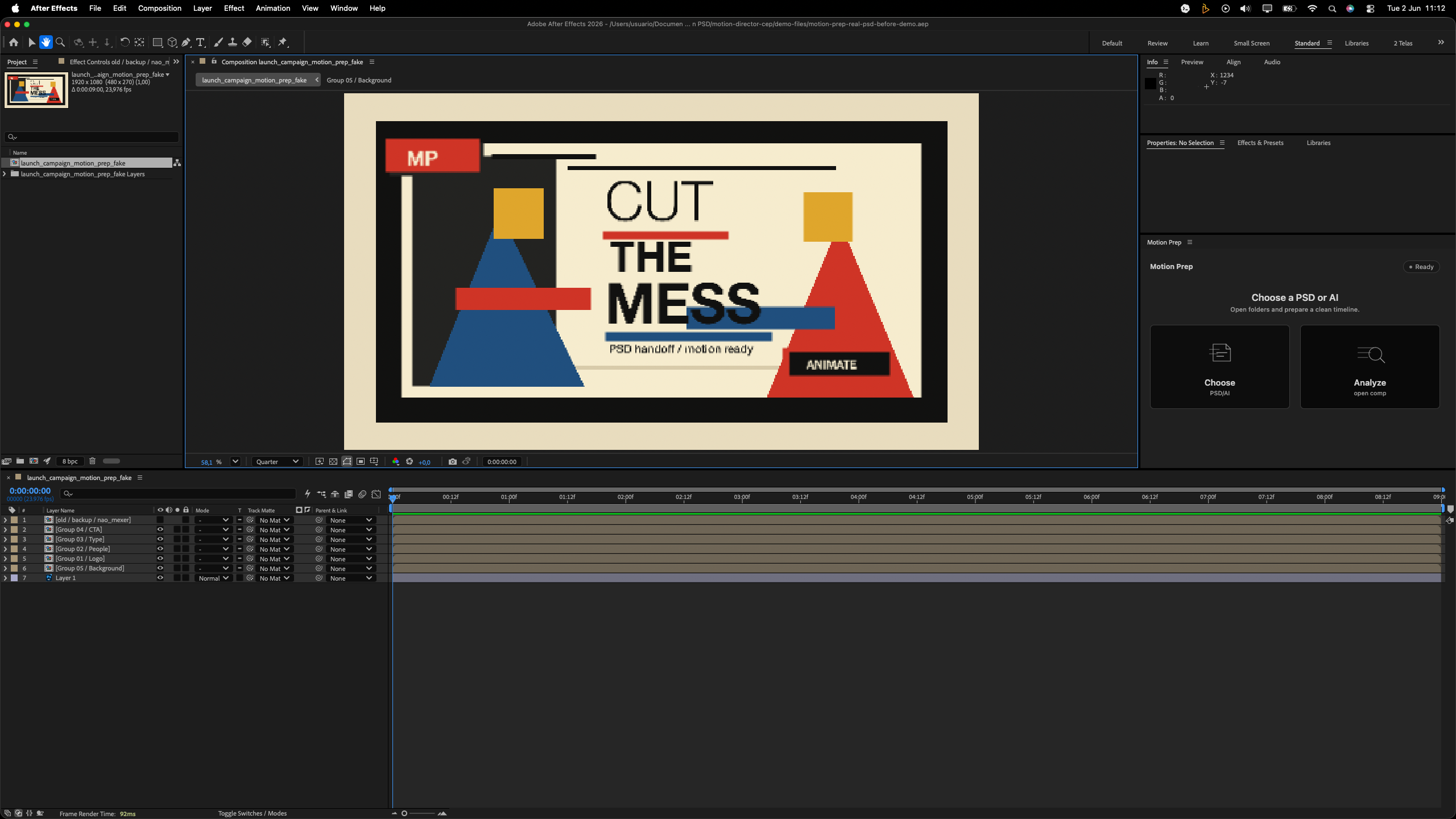Click the snapshot camera icon in viewer
The image size is (1456, 819).
tap(453, 461)
